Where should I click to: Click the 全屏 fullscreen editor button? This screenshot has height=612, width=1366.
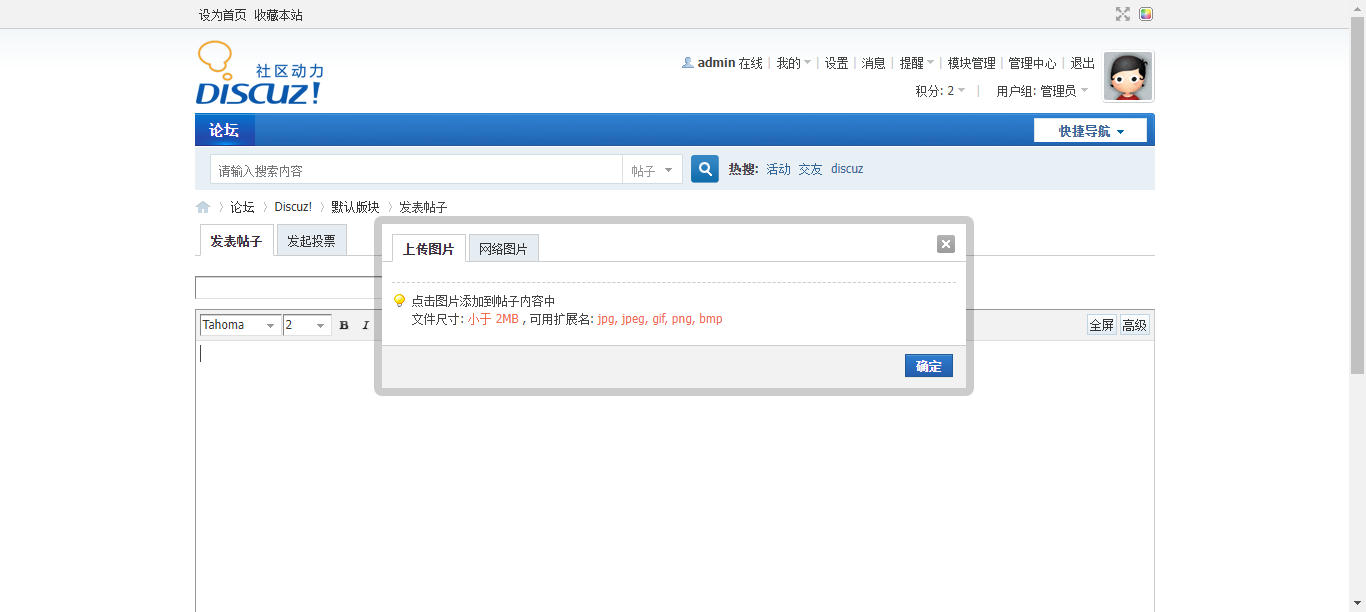[x=1101, y=325]
